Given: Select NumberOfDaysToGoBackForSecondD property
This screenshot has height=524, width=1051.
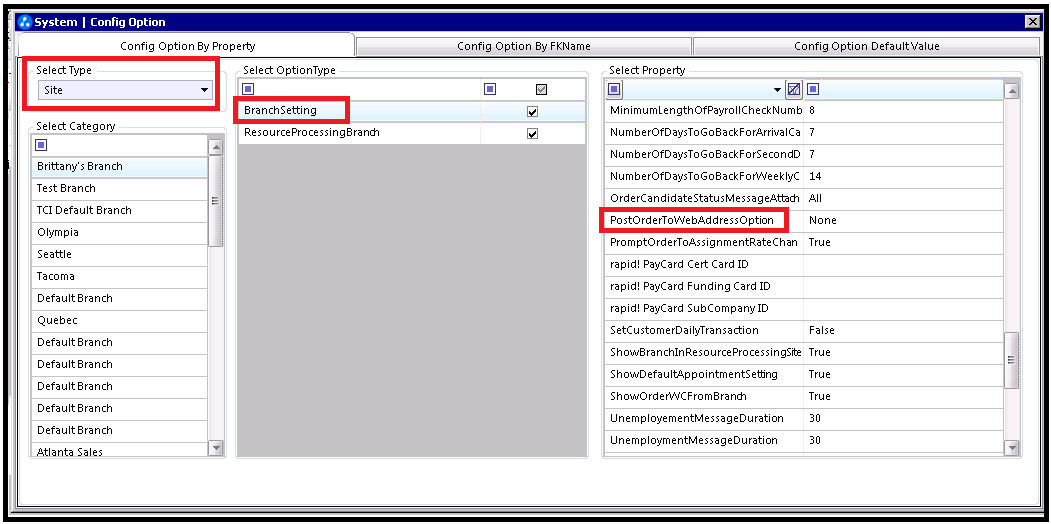Looking at the screenshot, I should [704, 155].
